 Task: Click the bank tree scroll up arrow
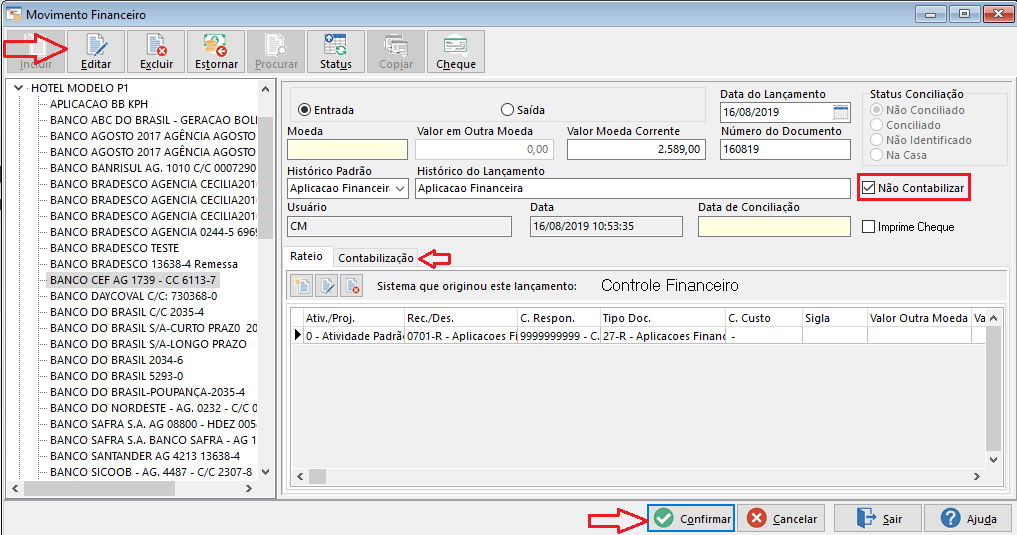[265, 89]
